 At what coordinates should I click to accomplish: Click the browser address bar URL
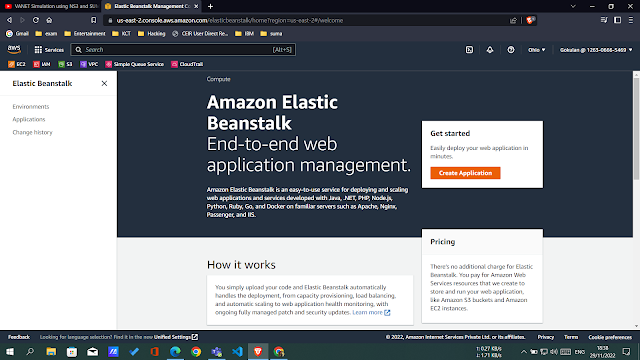point(230,20)
